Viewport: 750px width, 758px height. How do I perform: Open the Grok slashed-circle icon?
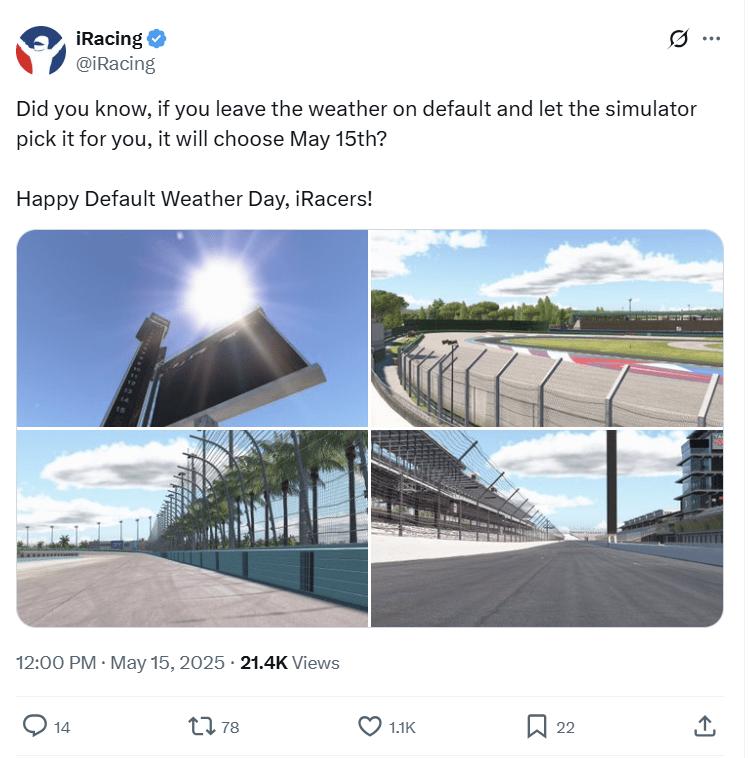coord(678,39)
